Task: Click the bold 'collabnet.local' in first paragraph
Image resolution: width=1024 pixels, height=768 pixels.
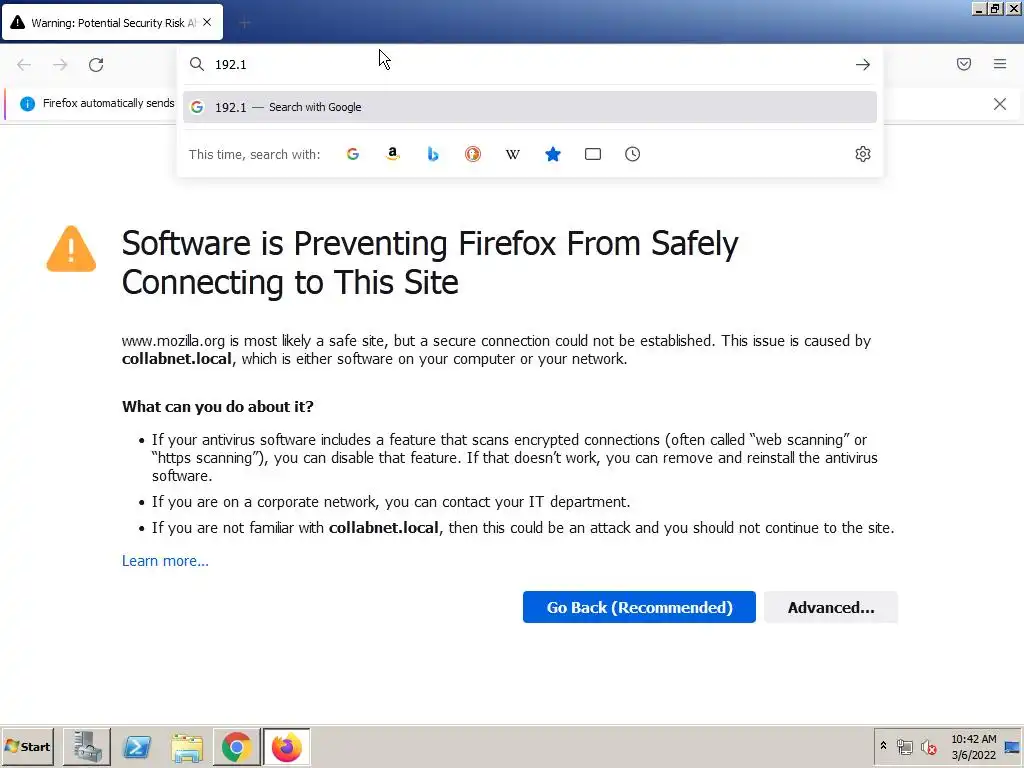Action: point(176,359)
